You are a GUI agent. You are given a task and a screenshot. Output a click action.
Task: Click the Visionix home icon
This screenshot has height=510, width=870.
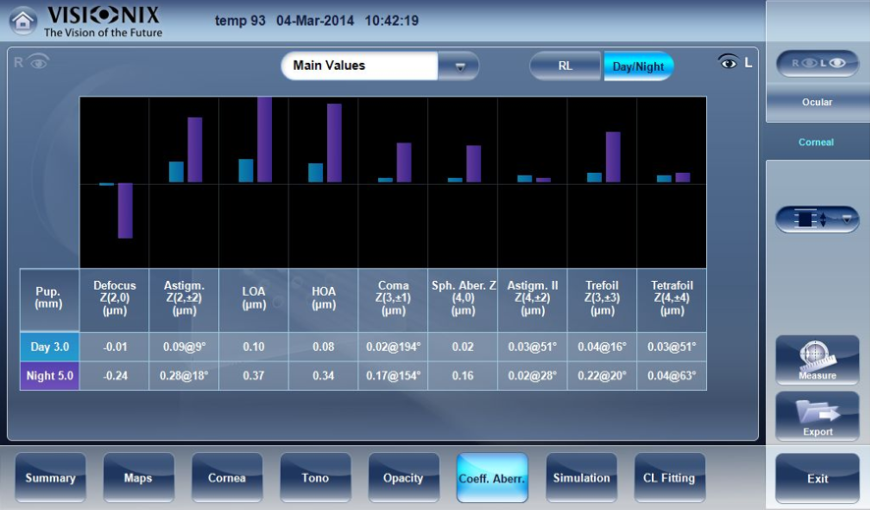coord(23,20)
